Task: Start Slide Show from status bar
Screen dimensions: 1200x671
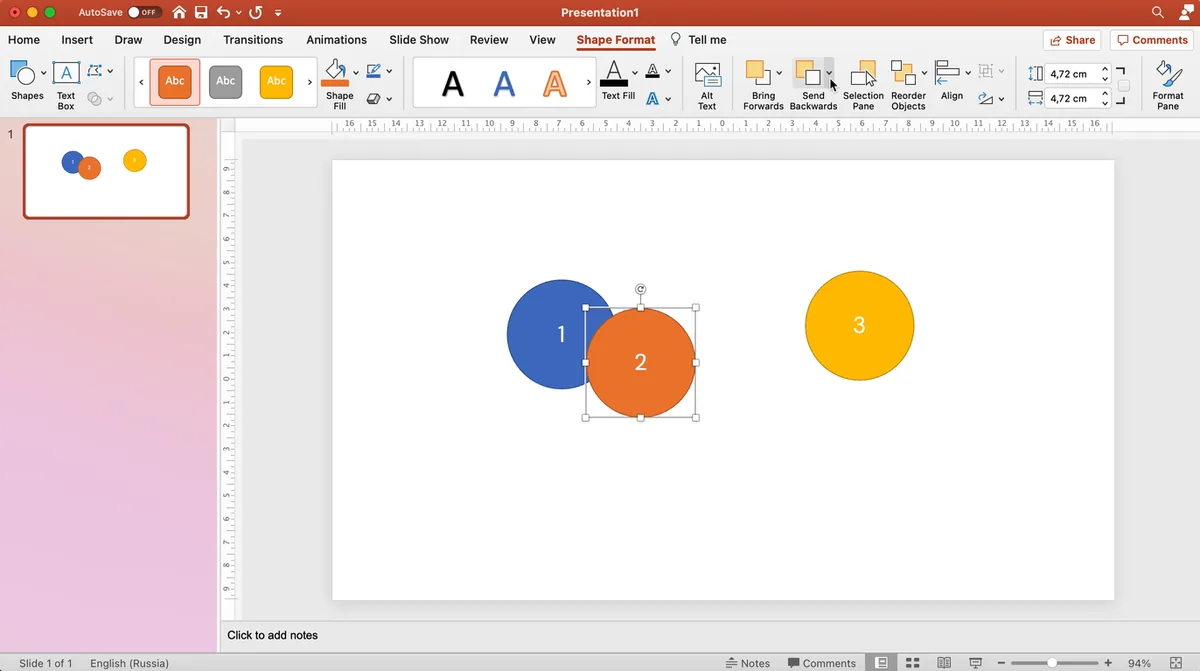Action: tap(975, 663)
